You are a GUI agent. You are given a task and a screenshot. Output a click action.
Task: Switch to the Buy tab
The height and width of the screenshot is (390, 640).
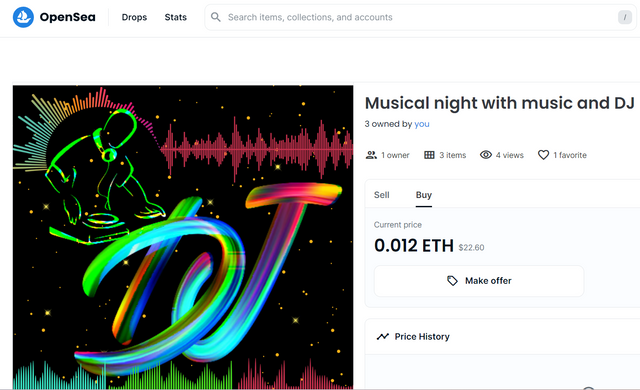(424, 195)
